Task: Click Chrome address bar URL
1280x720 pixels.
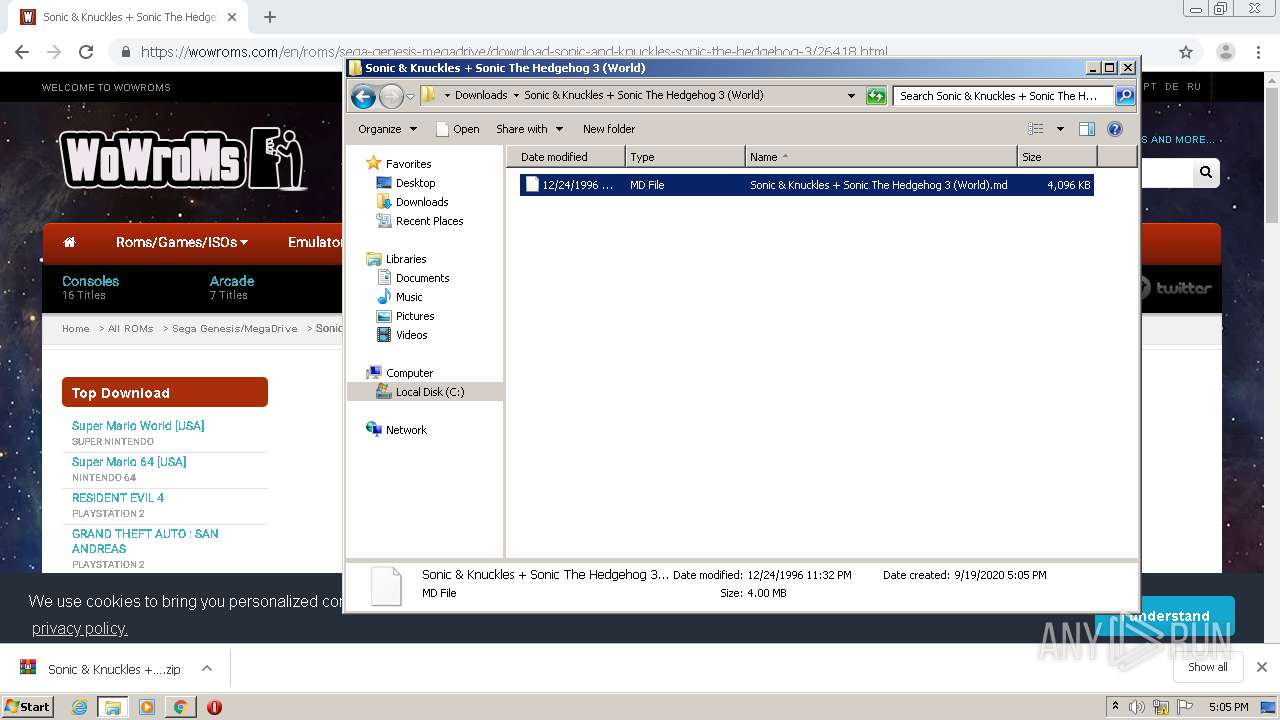Action: [x=513, y=52]
